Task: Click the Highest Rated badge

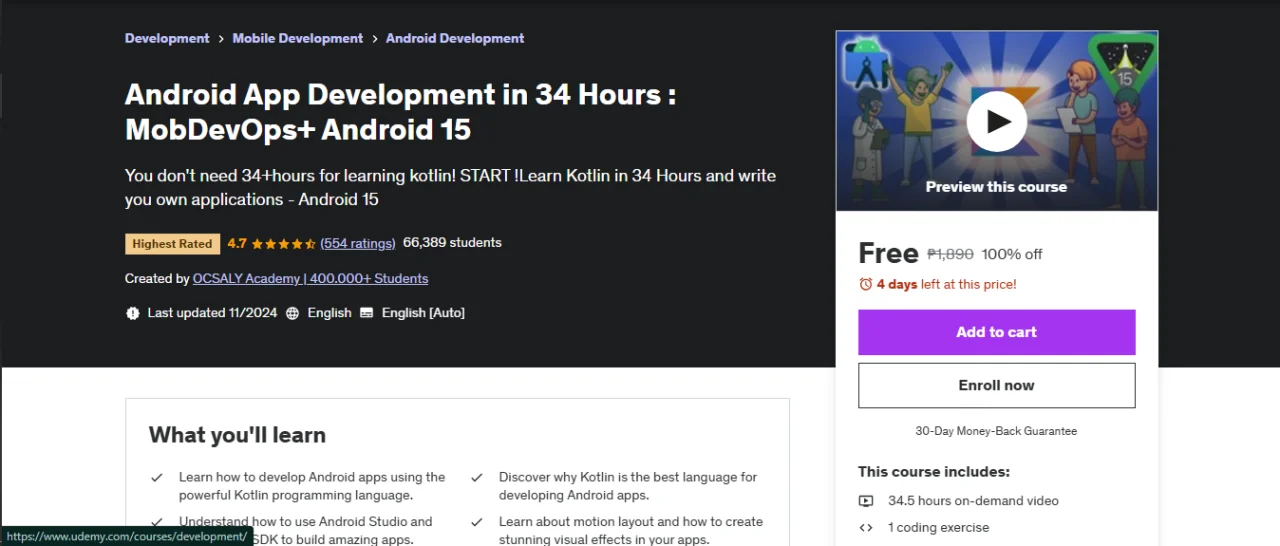Action: [x=172, y=244]
